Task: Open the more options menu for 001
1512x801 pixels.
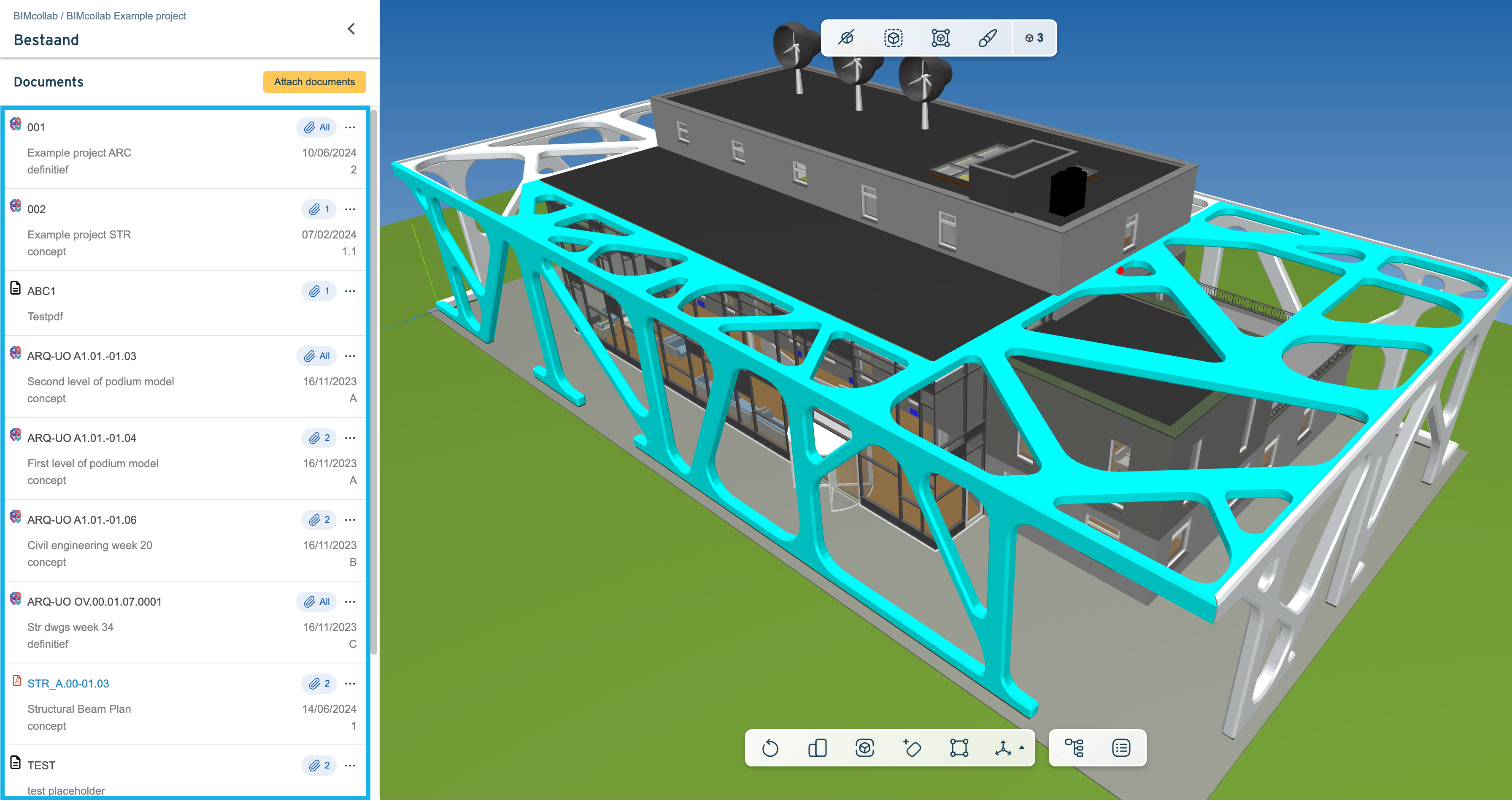Action: [351, 127]
